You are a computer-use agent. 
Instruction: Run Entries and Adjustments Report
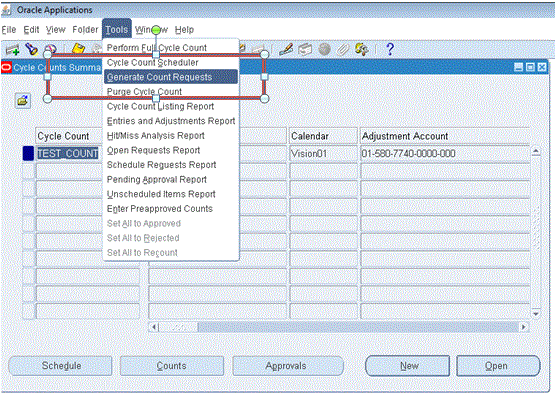pyautogui.click(x=171, y=121)
